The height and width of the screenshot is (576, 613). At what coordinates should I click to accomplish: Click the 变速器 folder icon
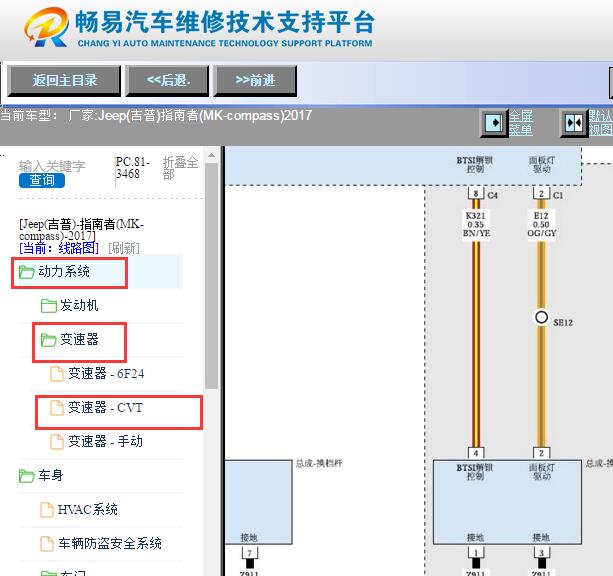click(x=48, y=340)
